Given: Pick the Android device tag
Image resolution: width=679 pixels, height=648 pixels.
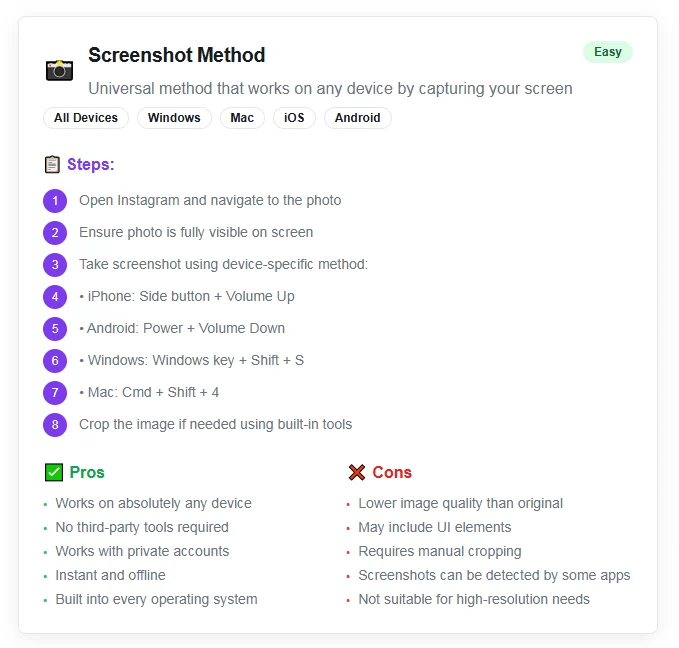Looking at the screenshot, I should tap(358, 118).
